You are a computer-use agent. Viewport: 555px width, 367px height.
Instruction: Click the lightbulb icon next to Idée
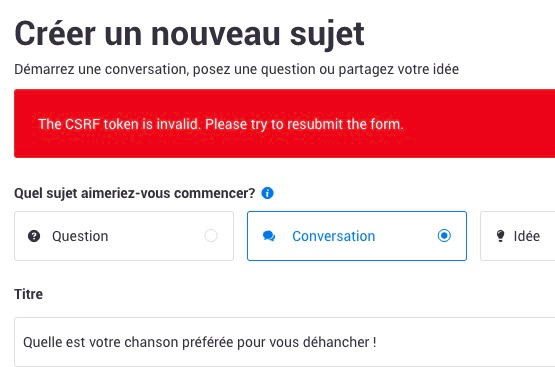500,236
